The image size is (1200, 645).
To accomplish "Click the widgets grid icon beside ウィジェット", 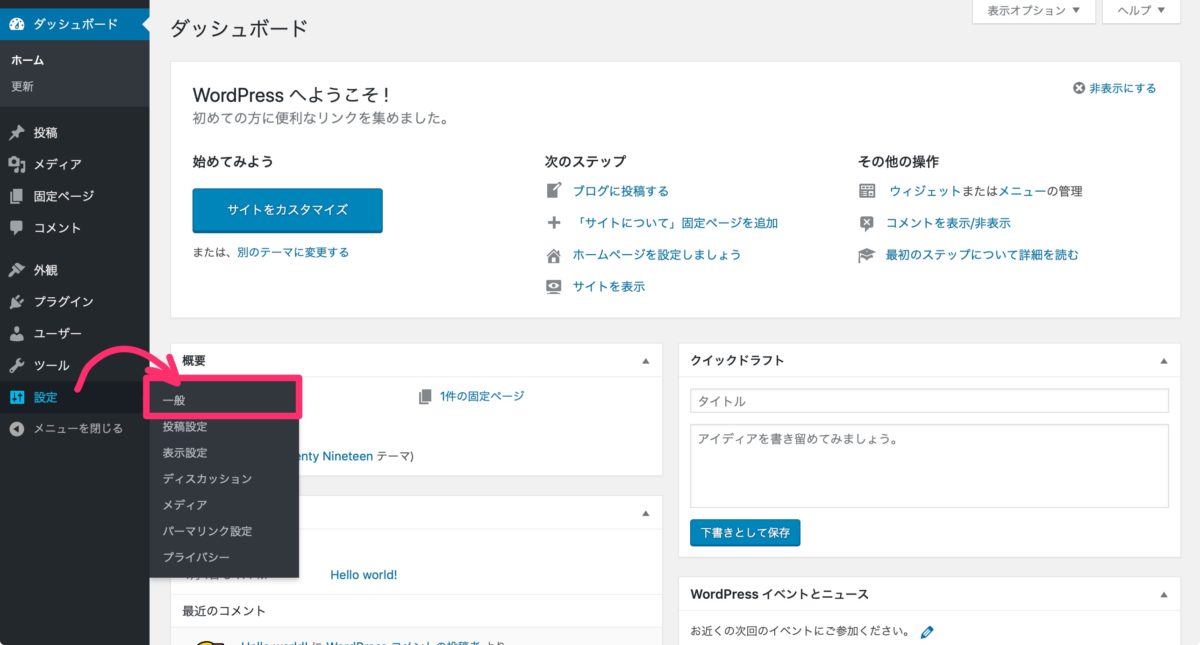I will 867,191.
